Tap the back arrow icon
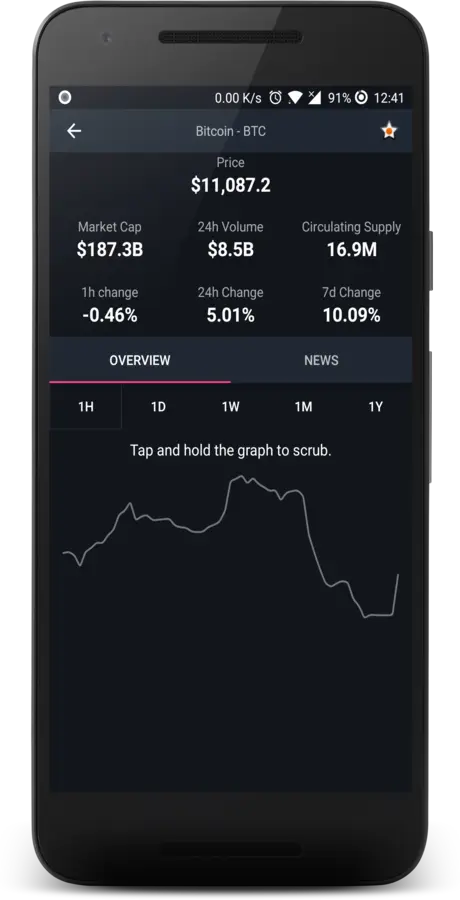460x900 pixels. pos(74,131)
